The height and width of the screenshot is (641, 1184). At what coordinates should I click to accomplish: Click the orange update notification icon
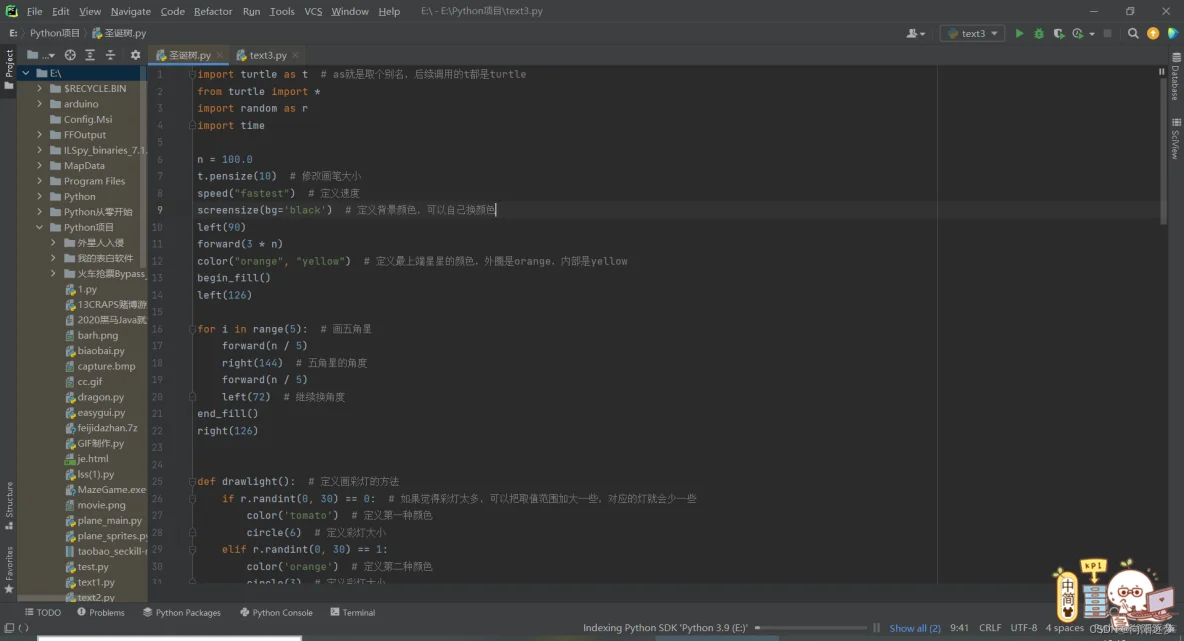[1152, 33]
